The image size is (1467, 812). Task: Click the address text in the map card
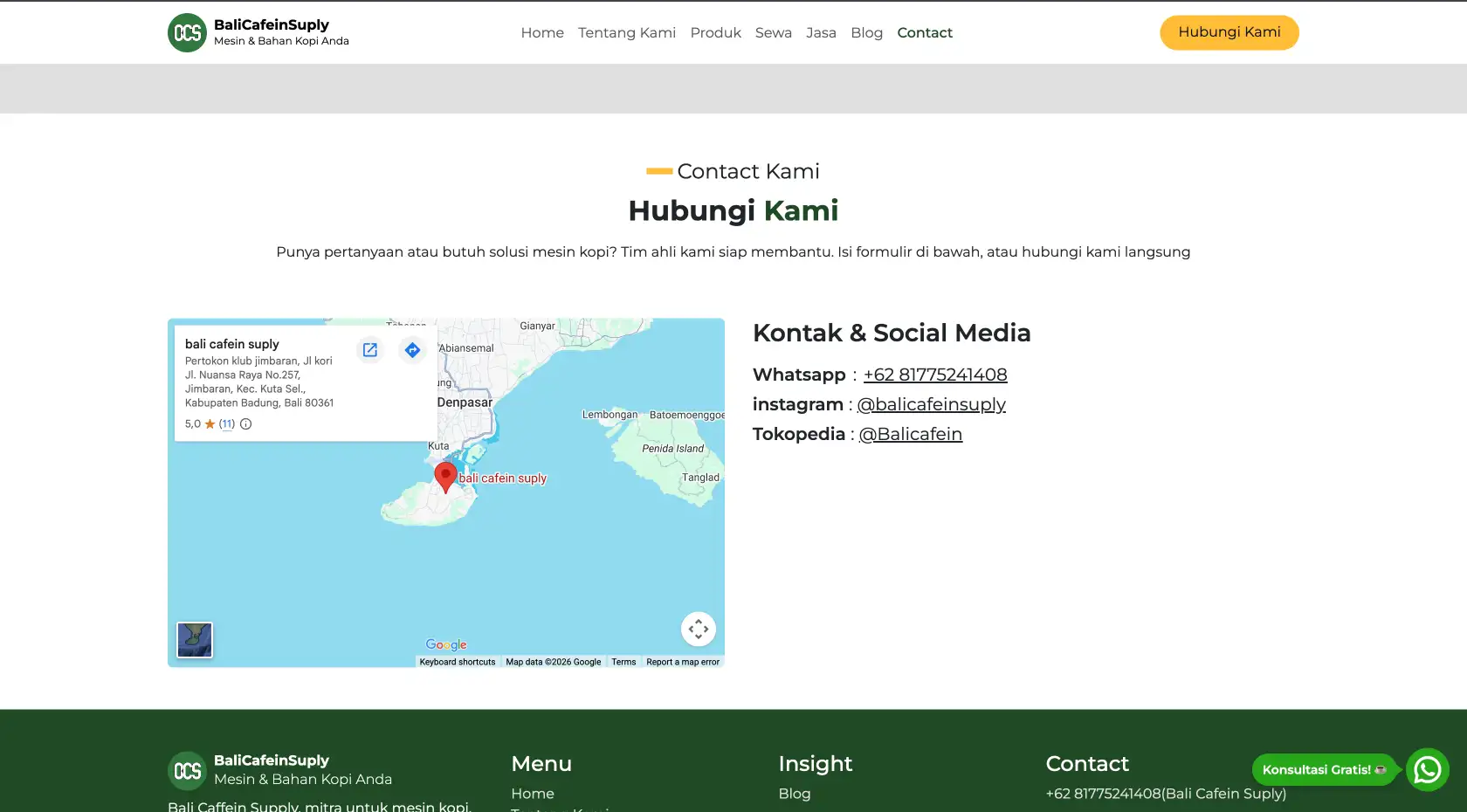[x=259, y=382]
